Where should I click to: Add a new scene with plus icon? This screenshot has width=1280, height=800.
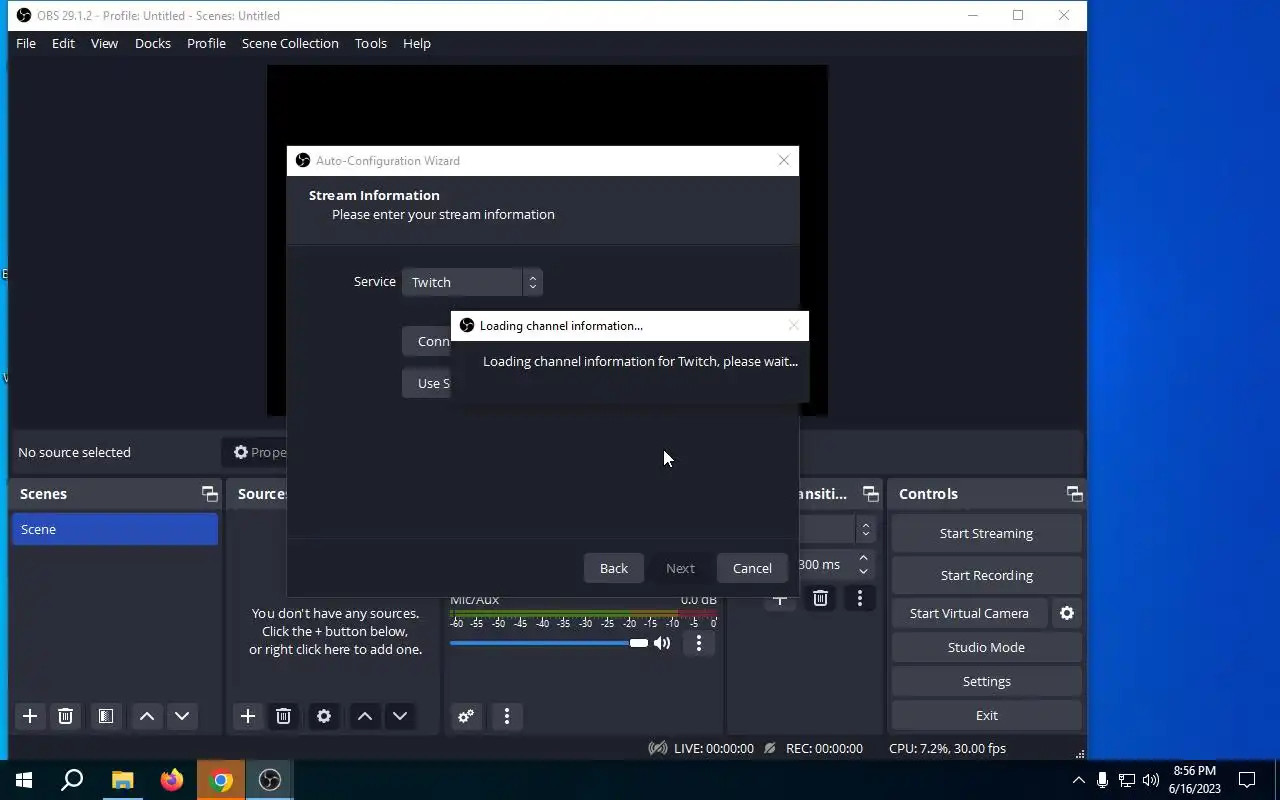coord(30,716)
